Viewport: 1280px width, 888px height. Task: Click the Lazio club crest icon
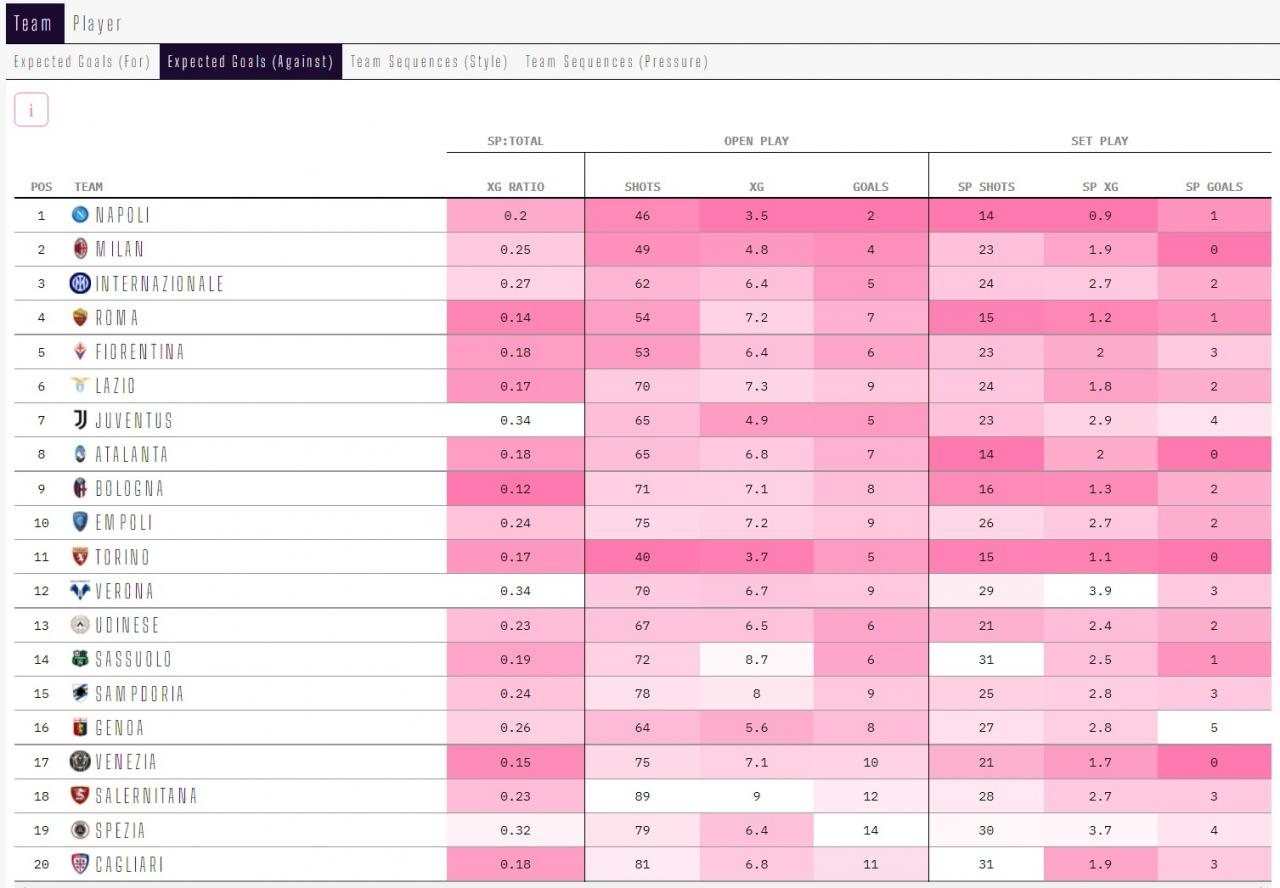pos(80,385)
